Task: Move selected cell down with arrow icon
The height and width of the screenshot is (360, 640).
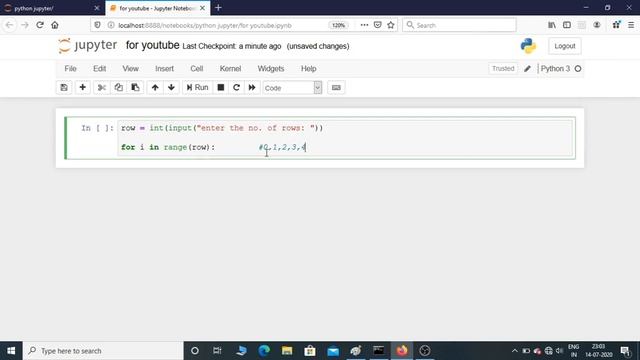Action: pyautogui.click(x=171, y=87)
